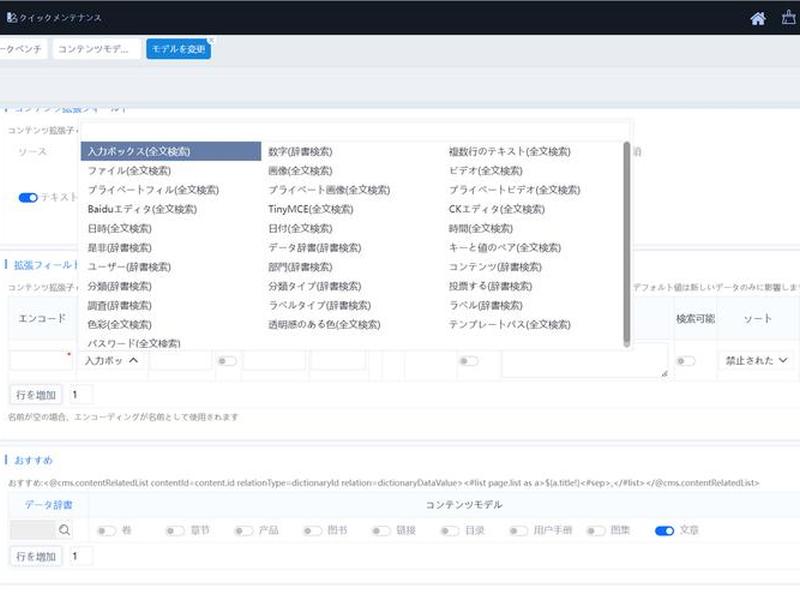Viewport: 800px width, 600px height.
Task: Choose 数字(辞書検索) from the list
Action: [x=300, y=152]
